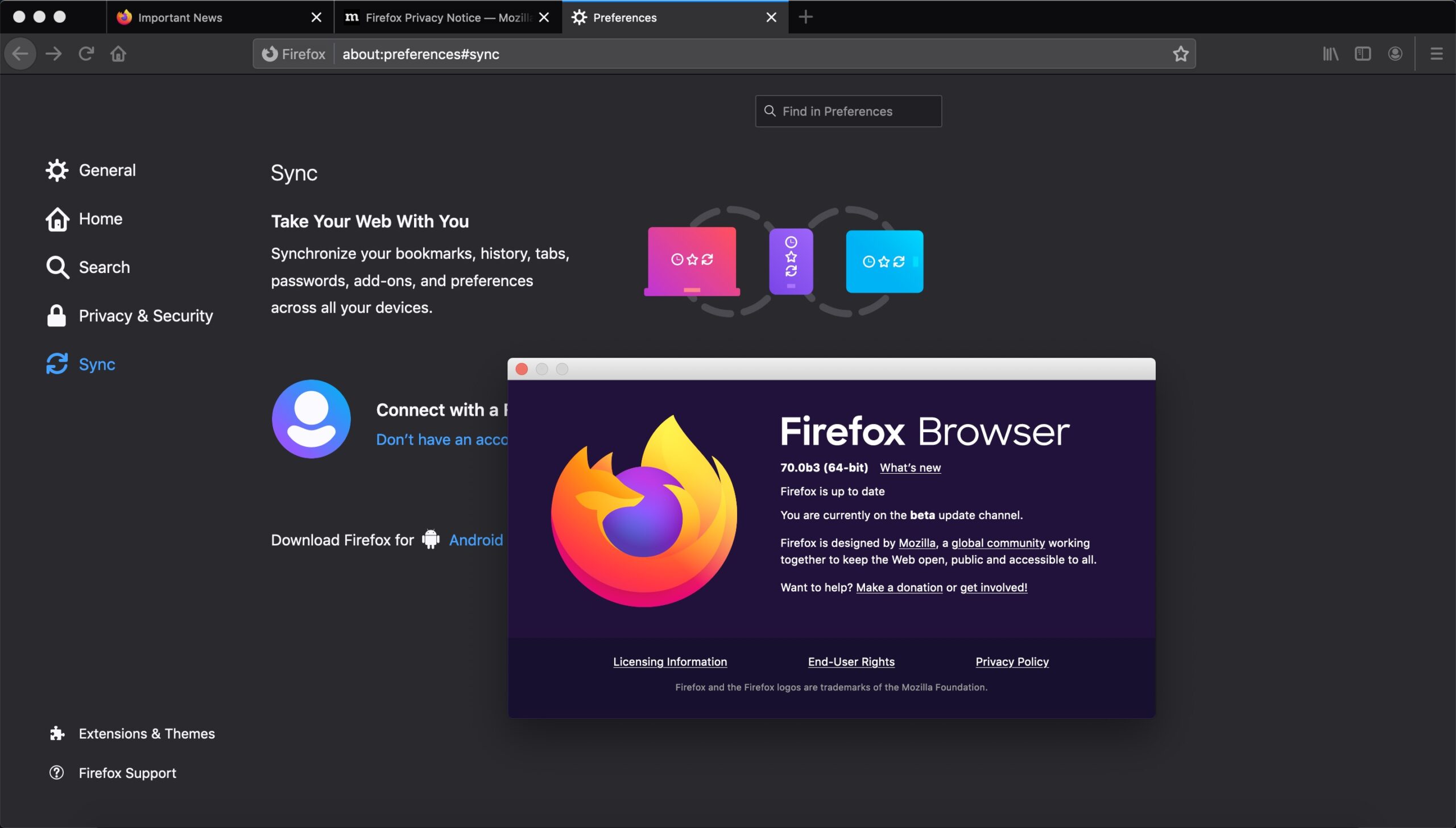Close the Important News tab
Image resolution: width=1456 pixels, height=828 pixels.
316,18
